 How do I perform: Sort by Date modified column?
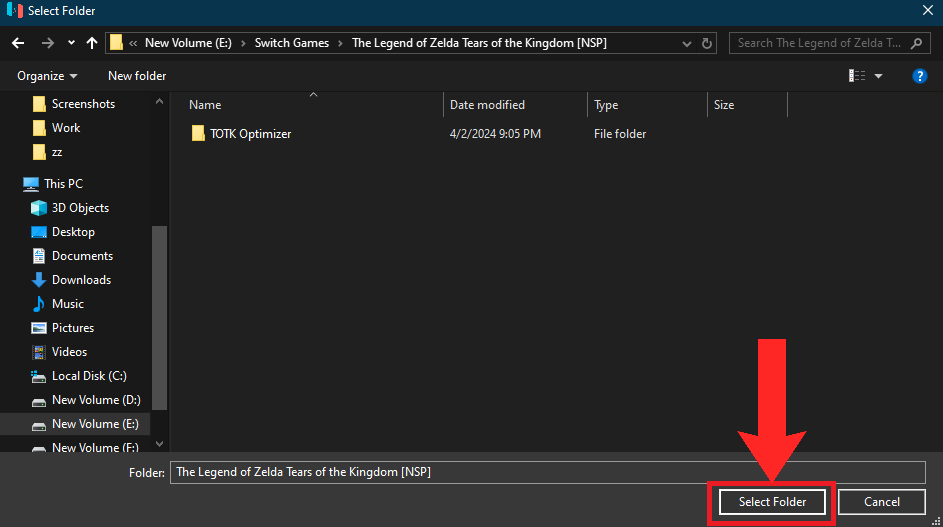point(487,105)
